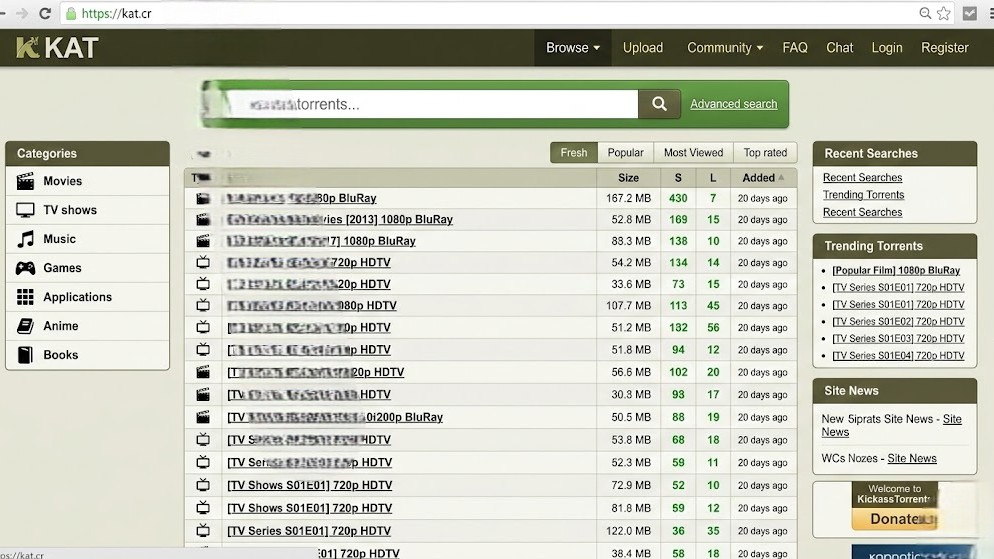Open the Advanced search link
Viewport: 994px width, 559px height.
[733, 104]
